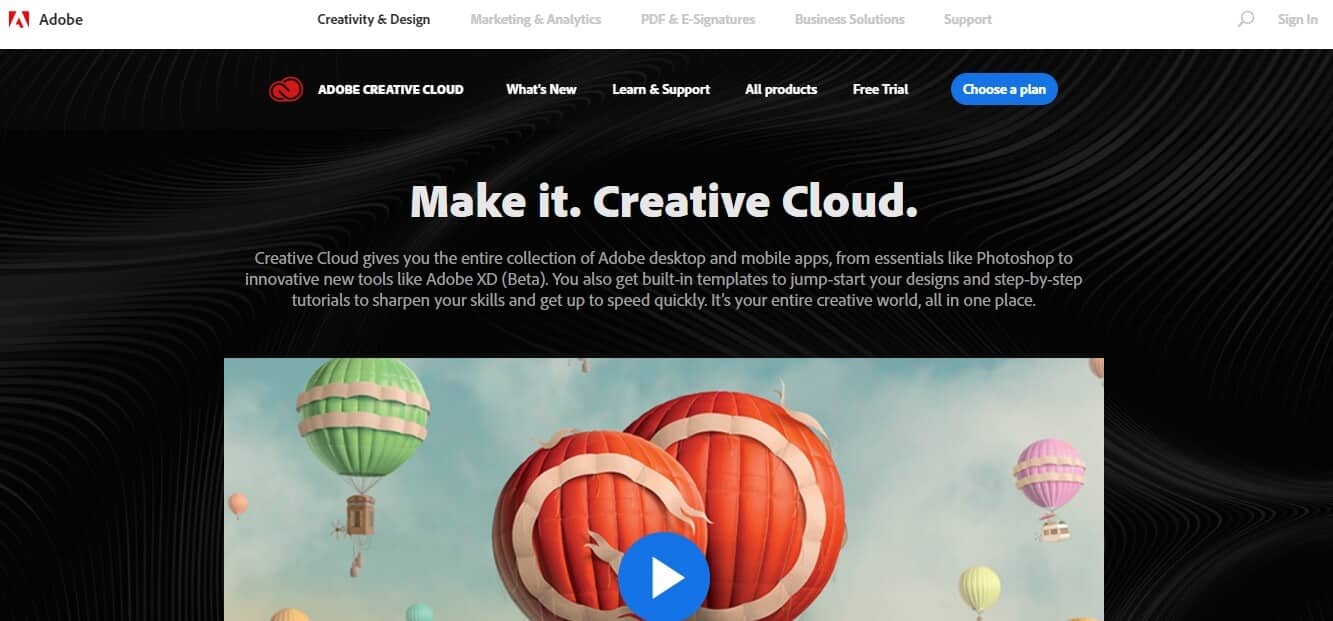
Task: Open the PDF & E-Signatures menu
Action: 698,19
